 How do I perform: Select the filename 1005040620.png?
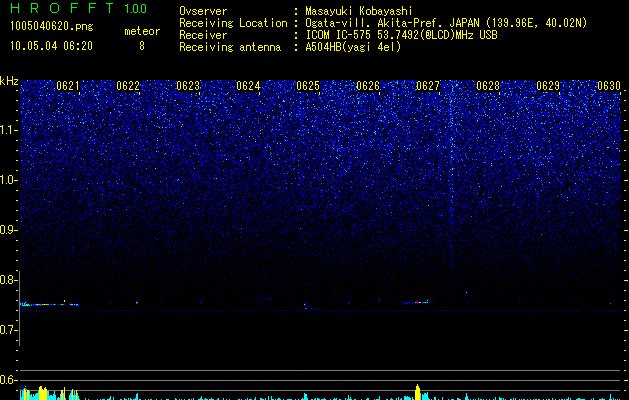pos(52,26)
